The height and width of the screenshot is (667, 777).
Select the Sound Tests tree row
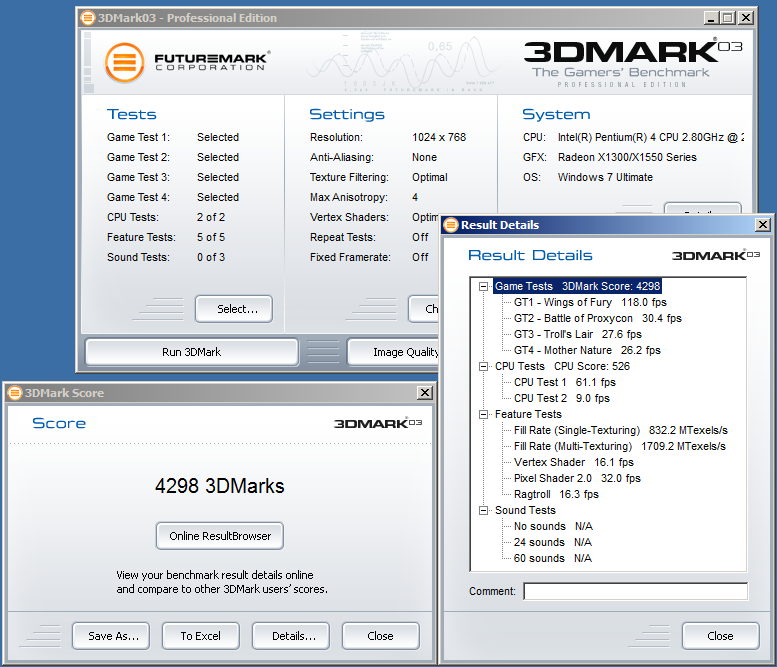pyautogui.click(x=525, y=510)
